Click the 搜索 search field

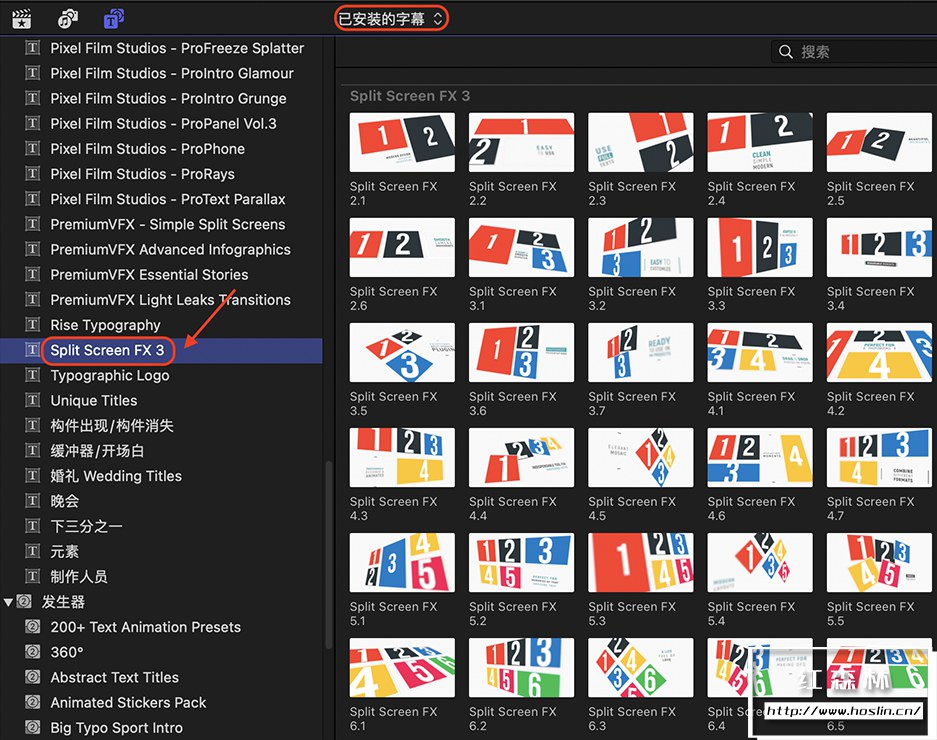[855, 52]
